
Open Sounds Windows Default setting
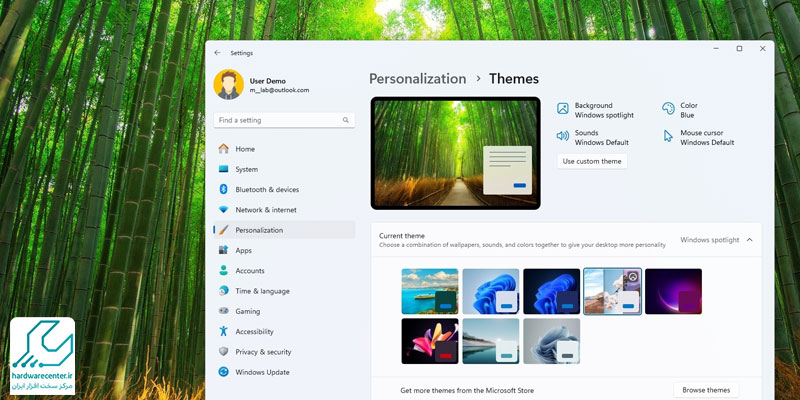[592, 138]
